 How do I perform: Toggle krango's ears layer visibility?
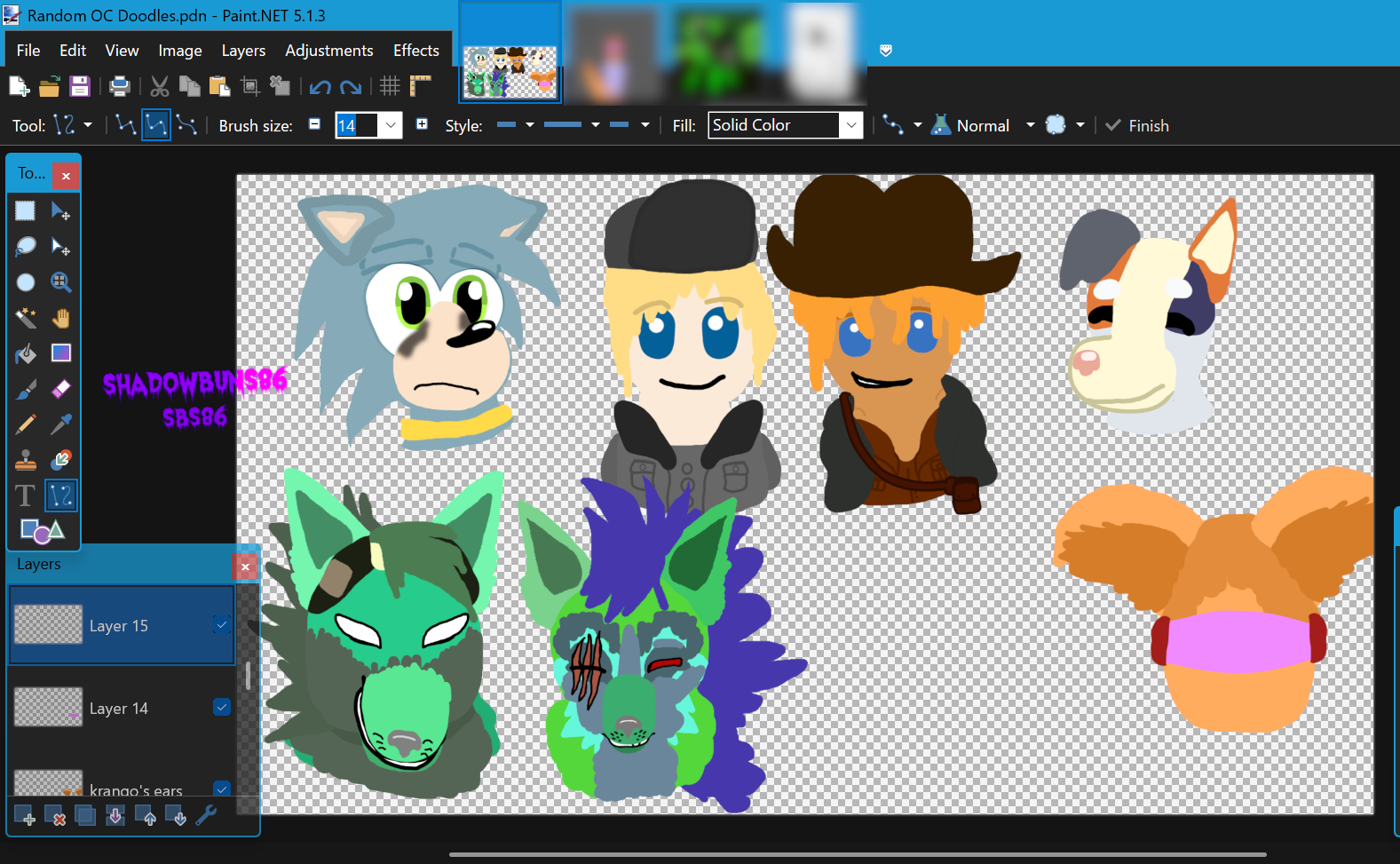pos(222,788)
